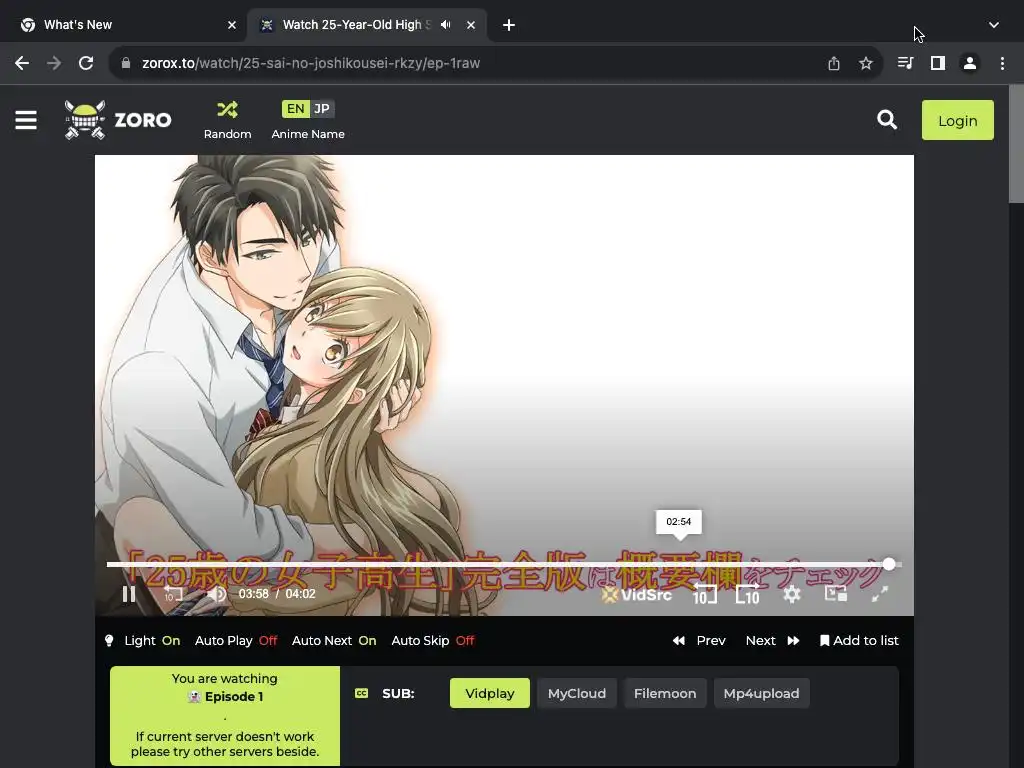Click the VidSrc logo in player
This screenshot has width=1024, height=768.
pos(636,594)
